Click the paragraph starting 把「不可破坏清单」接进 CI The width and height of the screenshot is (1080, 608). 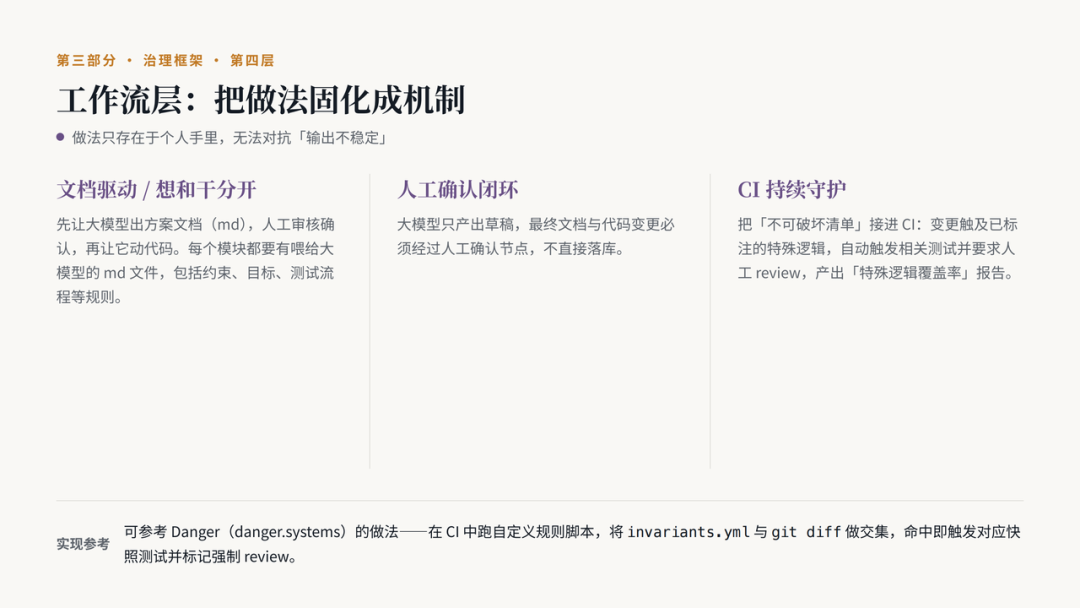point(878,249)
